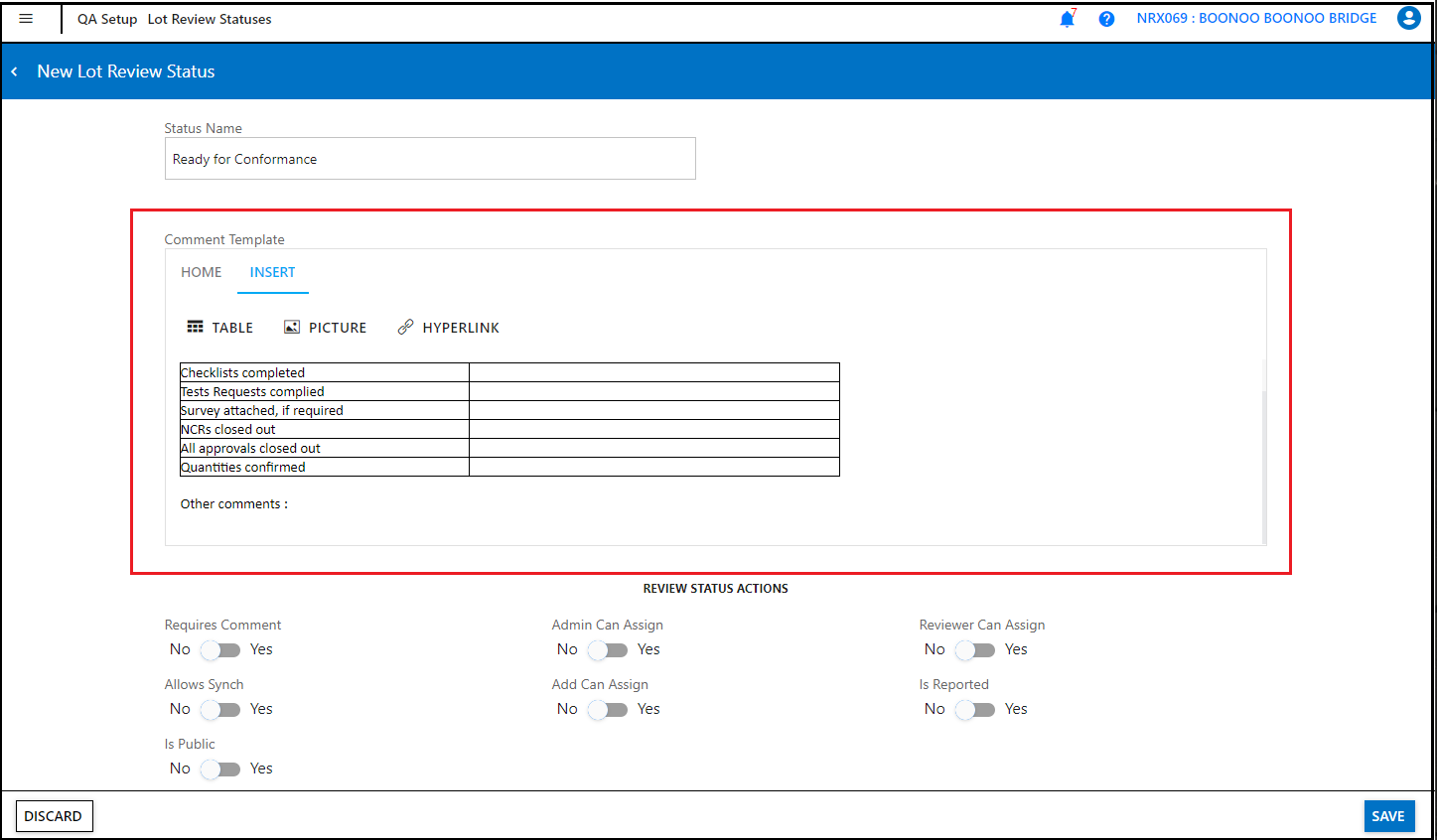Open the NRX069 BOONOO BOONOO BRIDGE project link
This screenshot has height=840, width=1437.
click(x=1255, y=18)
